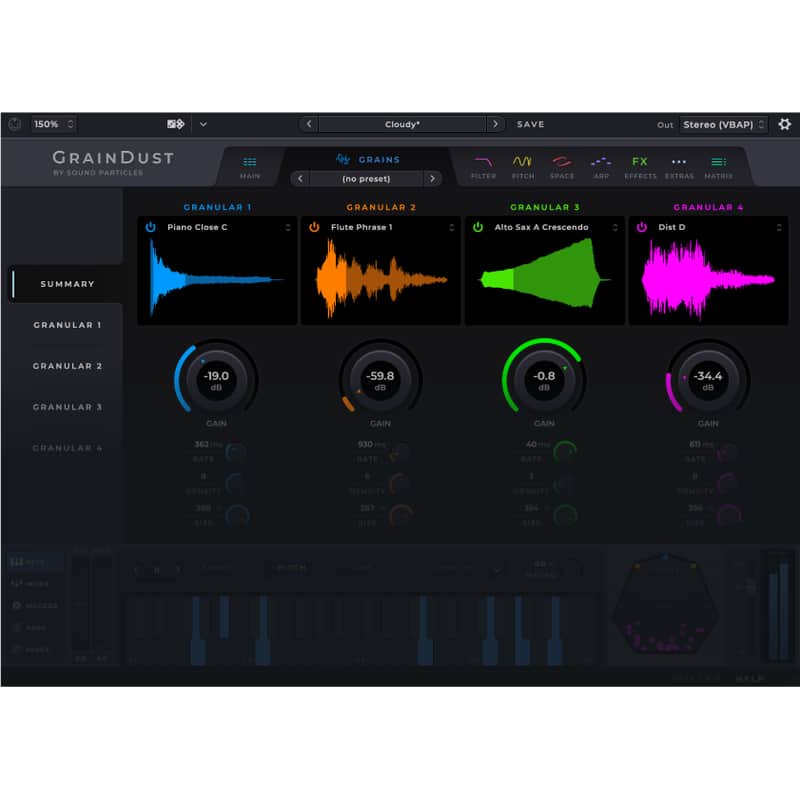Open randomize options dropdown chevron

pos(203,124)
